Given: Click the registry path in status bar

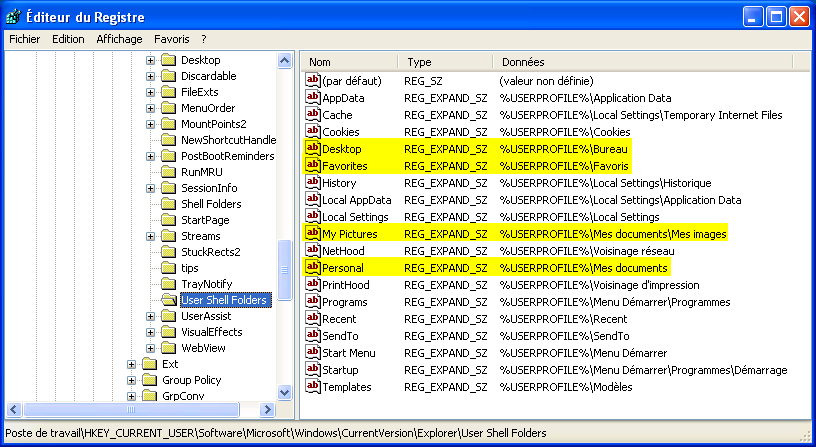Looking at the screenshot, I should point(276,433).
